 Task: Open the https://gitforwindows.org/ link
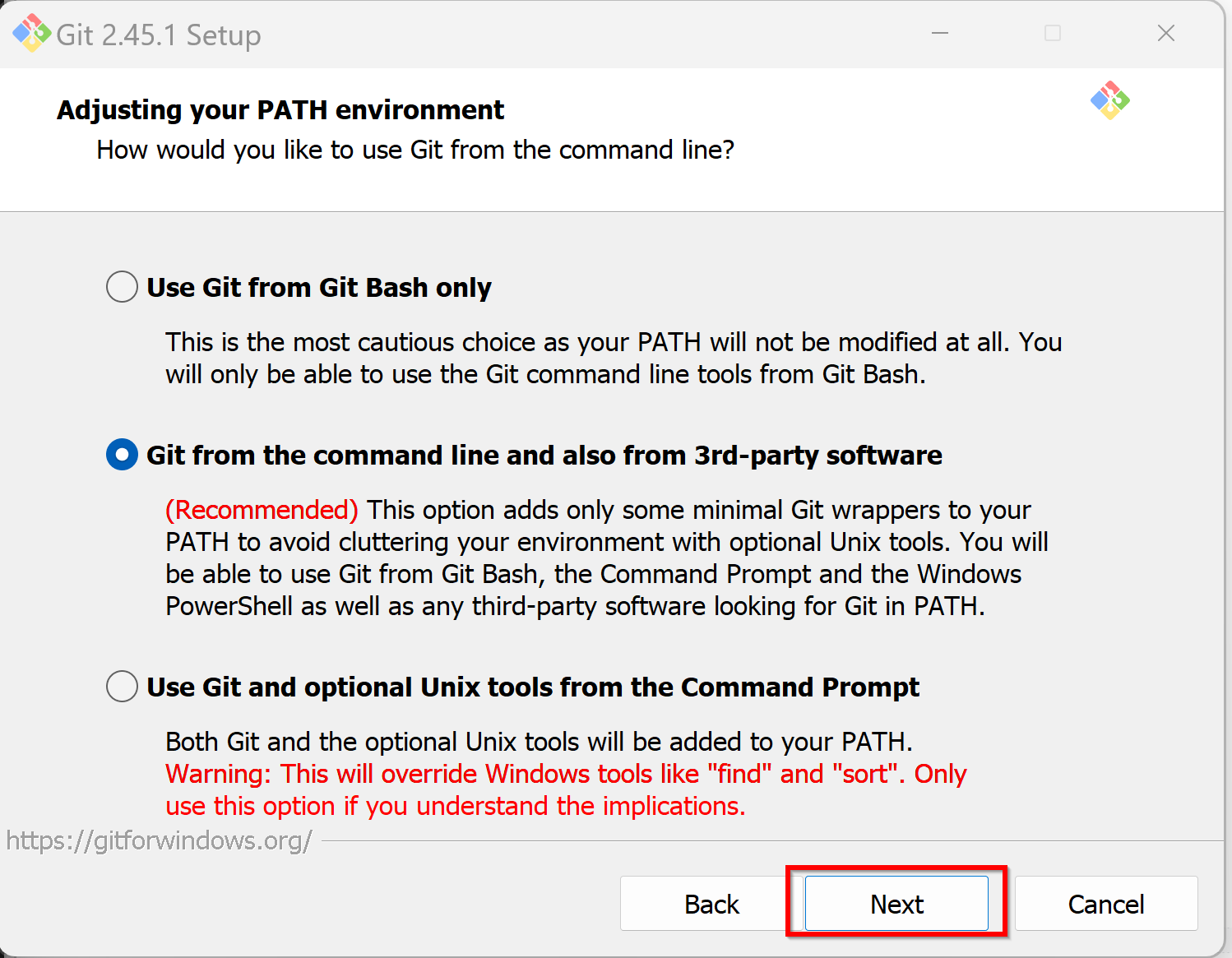pyautogui.click(x=159, y=840)
